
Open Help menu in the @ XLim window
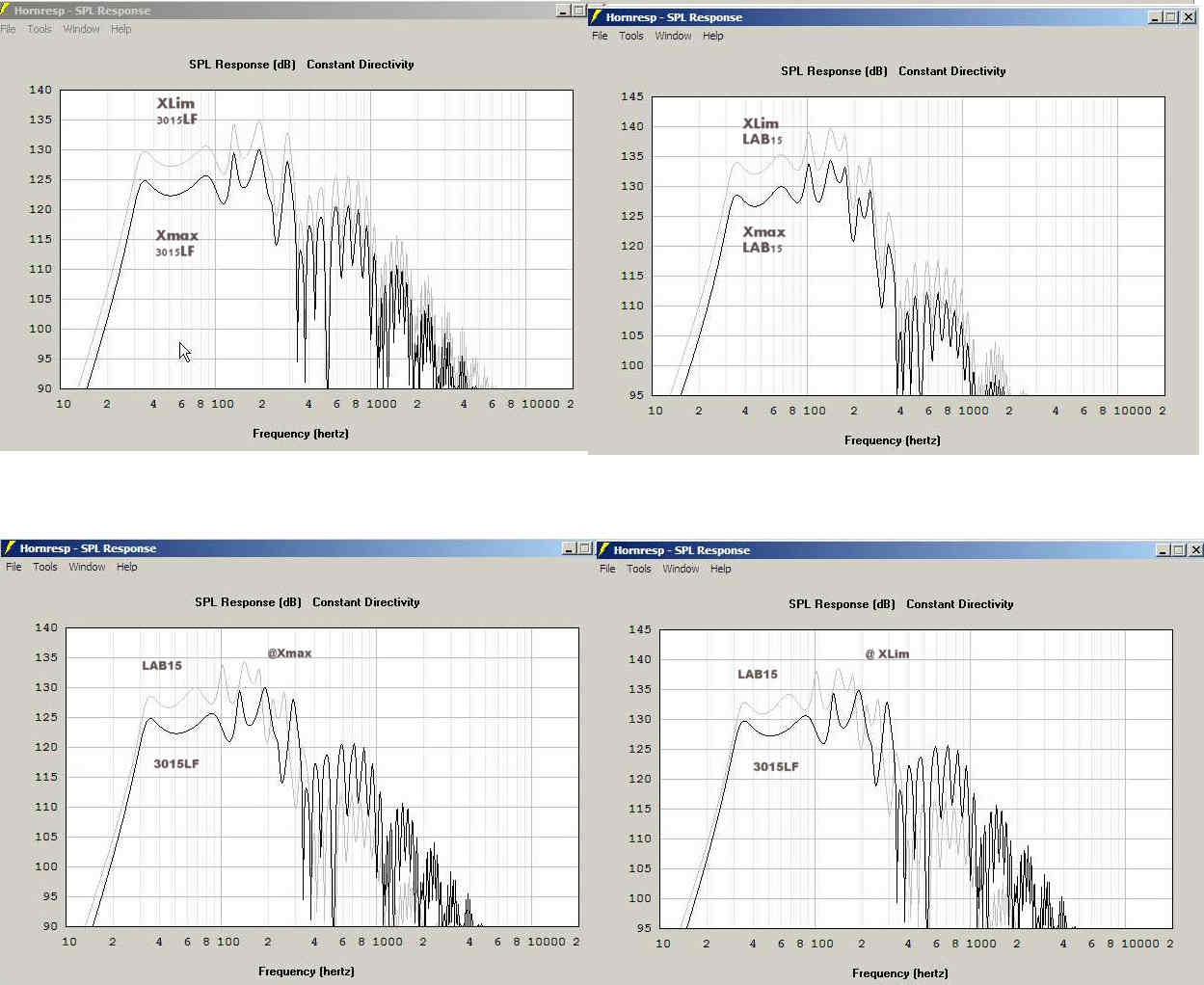coord(721,569)
